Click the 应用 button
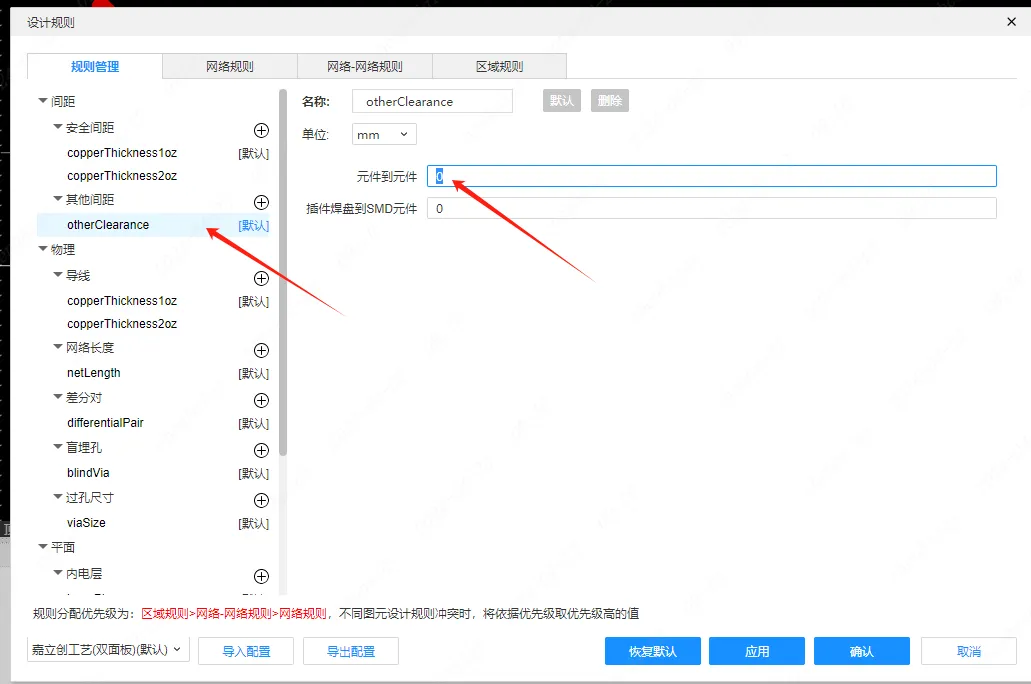 pos(757,651)
